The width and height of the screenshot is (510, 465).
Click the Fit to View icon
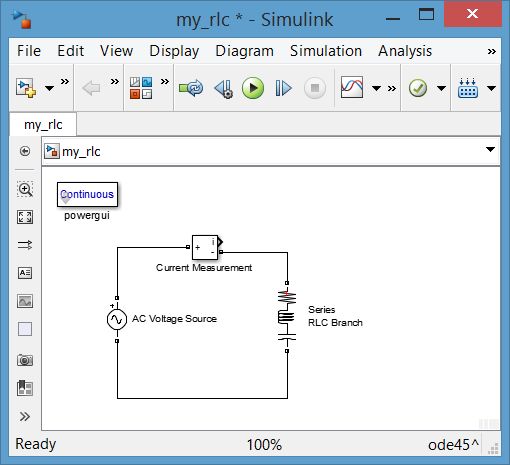pyautogui.click(x=25, y=217)
